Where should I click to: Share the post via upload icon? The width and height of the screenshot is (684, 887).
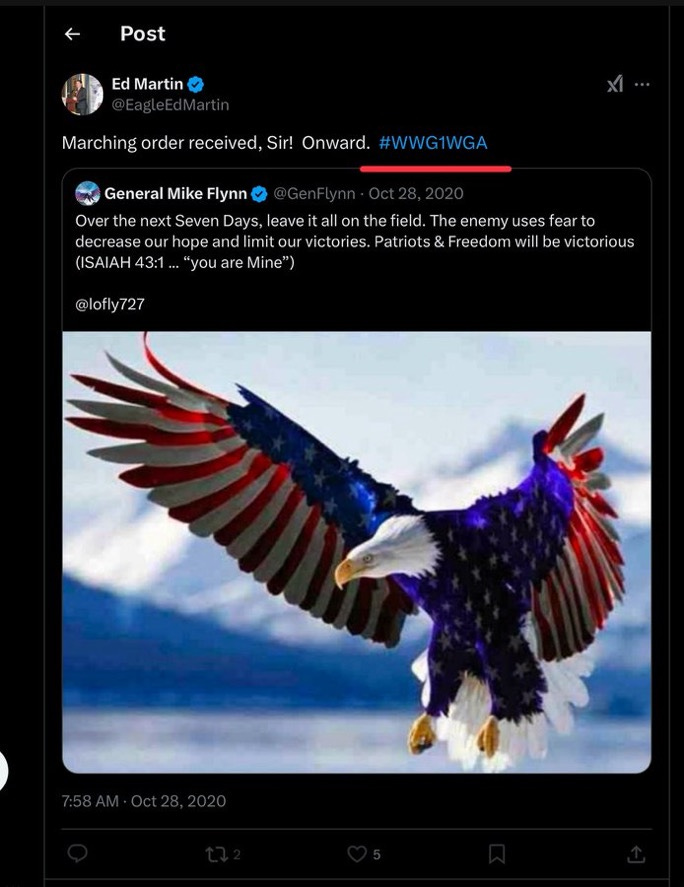pyautogui.click(x=636, y=854)
